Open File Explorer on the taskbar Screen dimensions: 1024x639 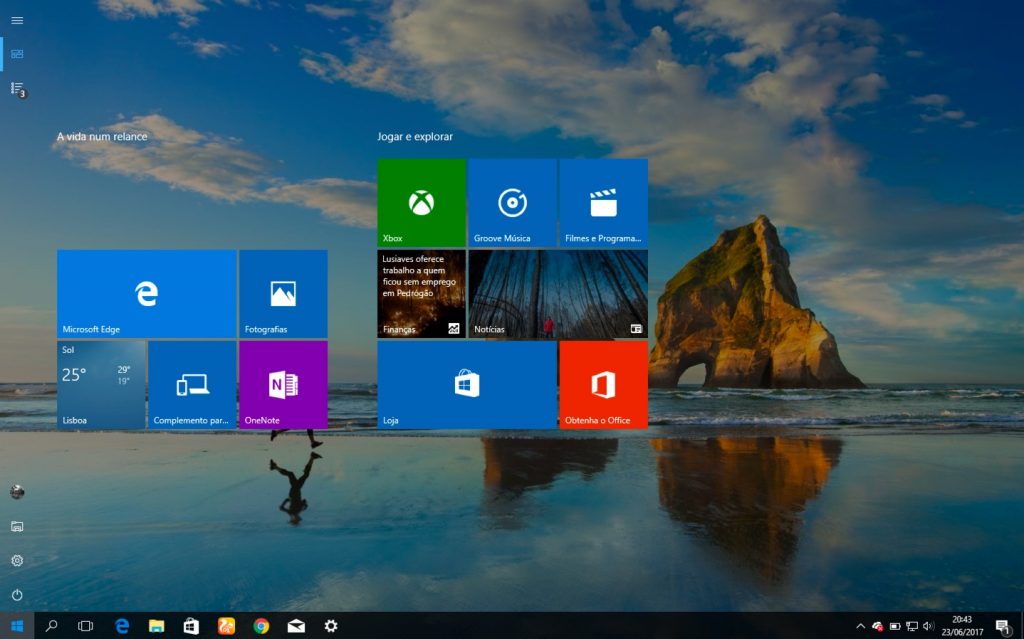[157, 626]
